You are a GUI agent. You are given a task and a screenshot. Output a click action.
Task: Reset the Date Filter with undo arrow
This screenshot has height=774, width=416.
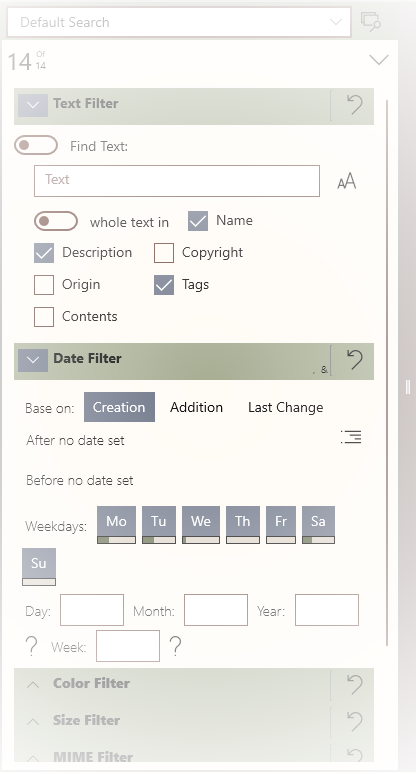[x=354, y=360]
